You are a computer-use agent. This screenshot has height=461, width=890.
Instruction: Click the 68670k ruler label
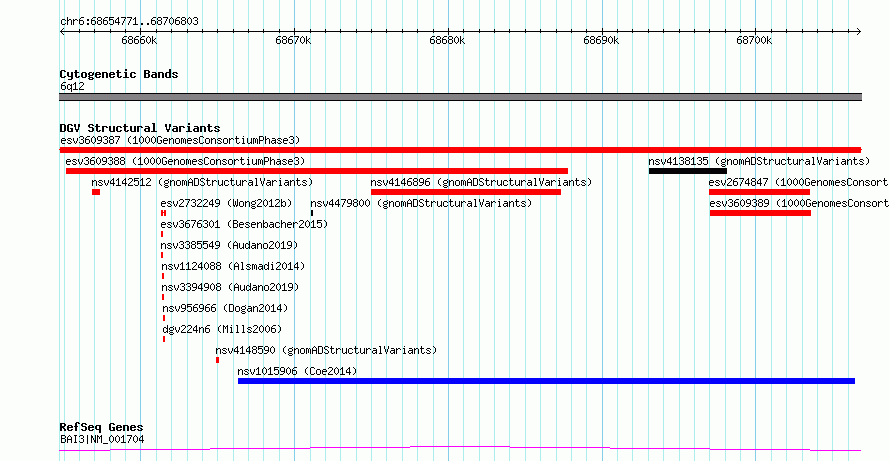[293, 40]
